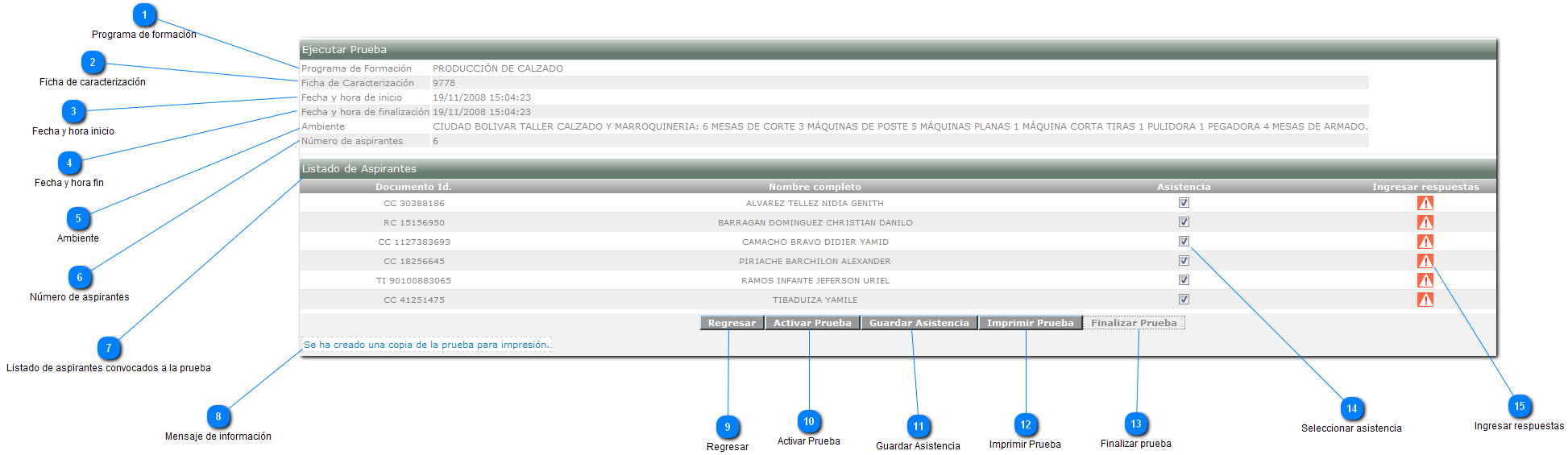The width and height of the screenshot is (1568, 455).
Task: Select document number CC 18256645
Action: [414, 262]
